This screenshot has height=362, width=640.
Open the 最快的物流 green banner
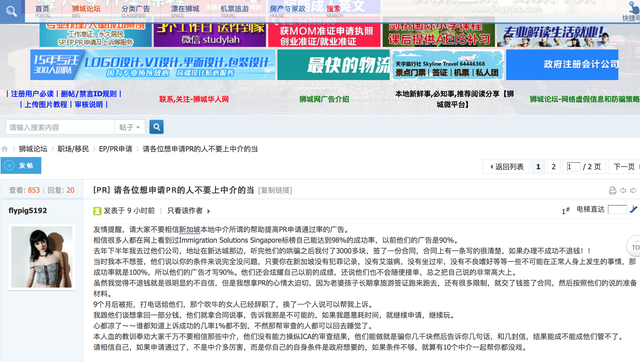click(x=334, y=64)
